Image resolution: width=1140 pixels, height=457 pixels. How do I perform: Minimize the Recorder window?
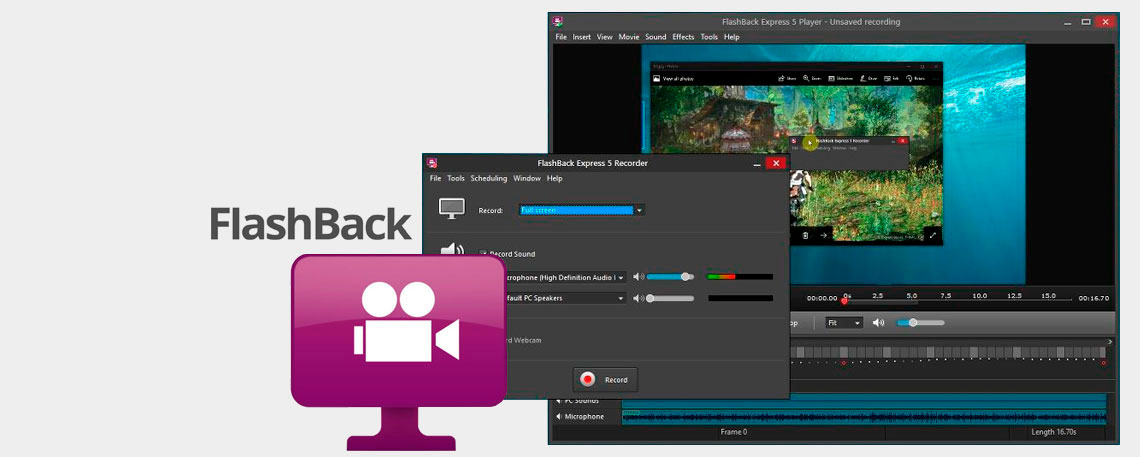(757, 163)
